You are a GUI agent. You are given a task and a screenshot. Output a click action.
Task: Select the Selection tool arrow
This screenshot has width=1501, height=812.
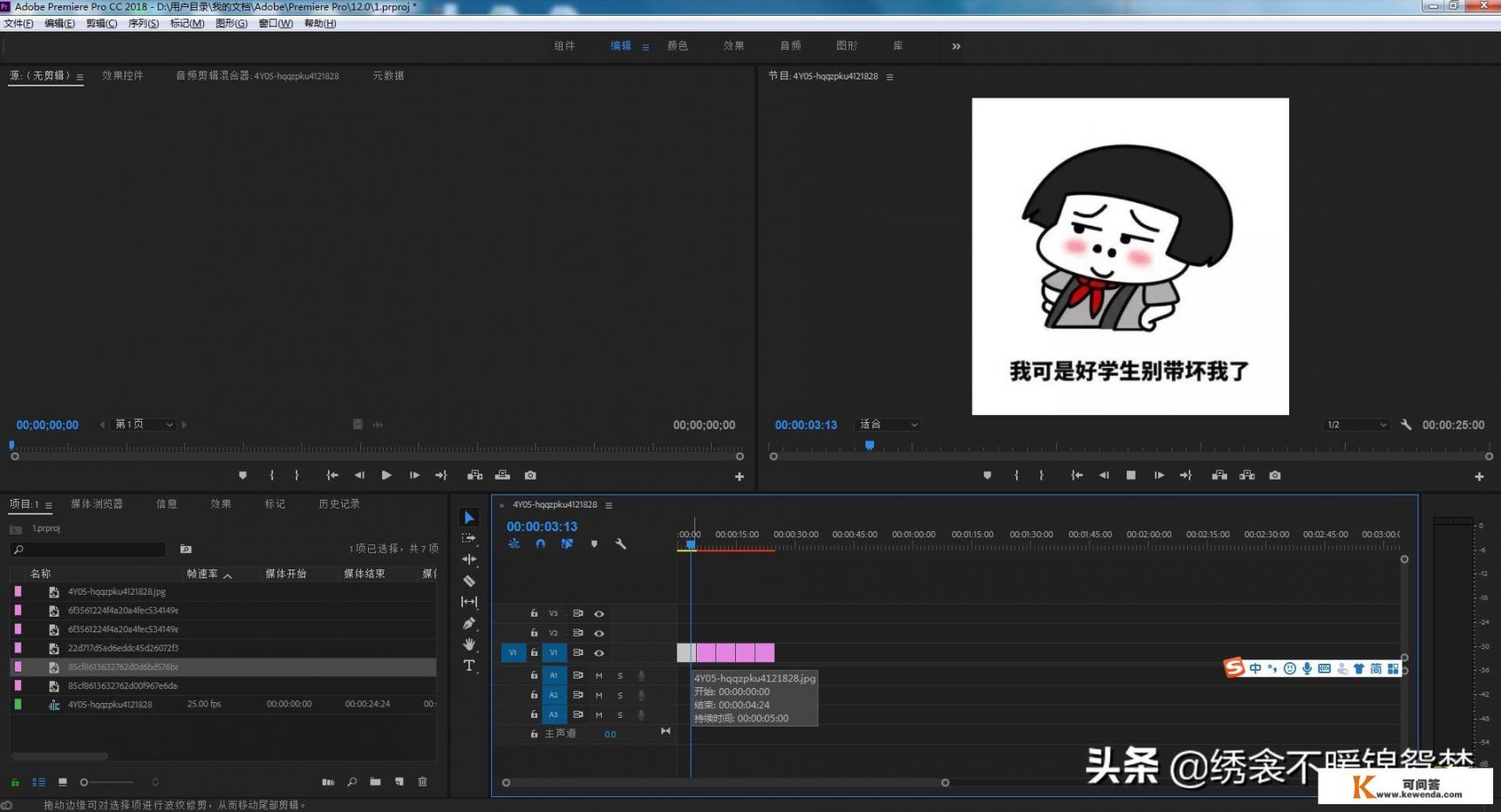[x=469, y=517]
